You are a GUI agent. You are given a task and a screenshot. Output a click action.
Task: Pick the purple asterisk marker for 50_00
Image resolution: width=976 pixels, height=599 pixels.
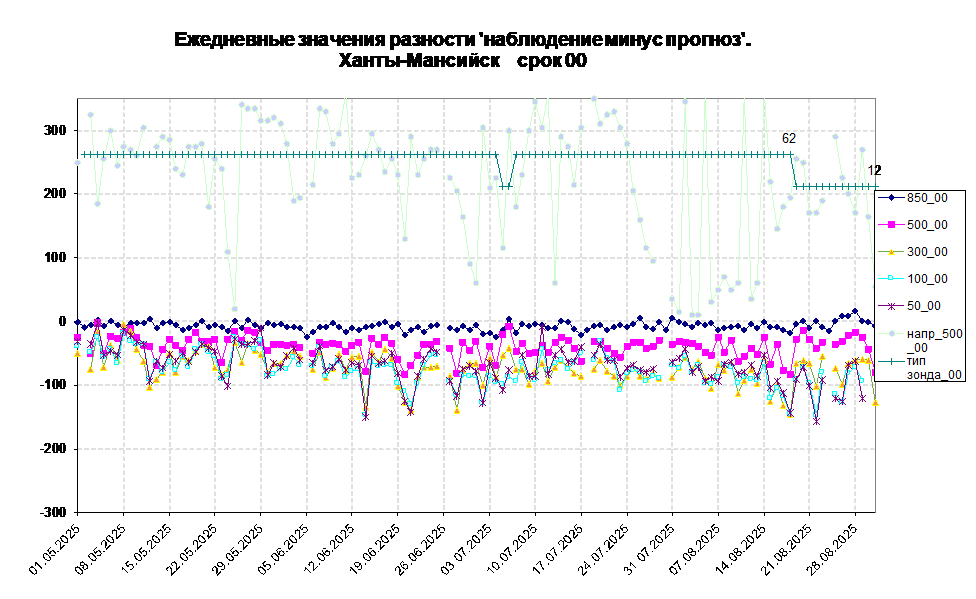(x=891, y=306)
